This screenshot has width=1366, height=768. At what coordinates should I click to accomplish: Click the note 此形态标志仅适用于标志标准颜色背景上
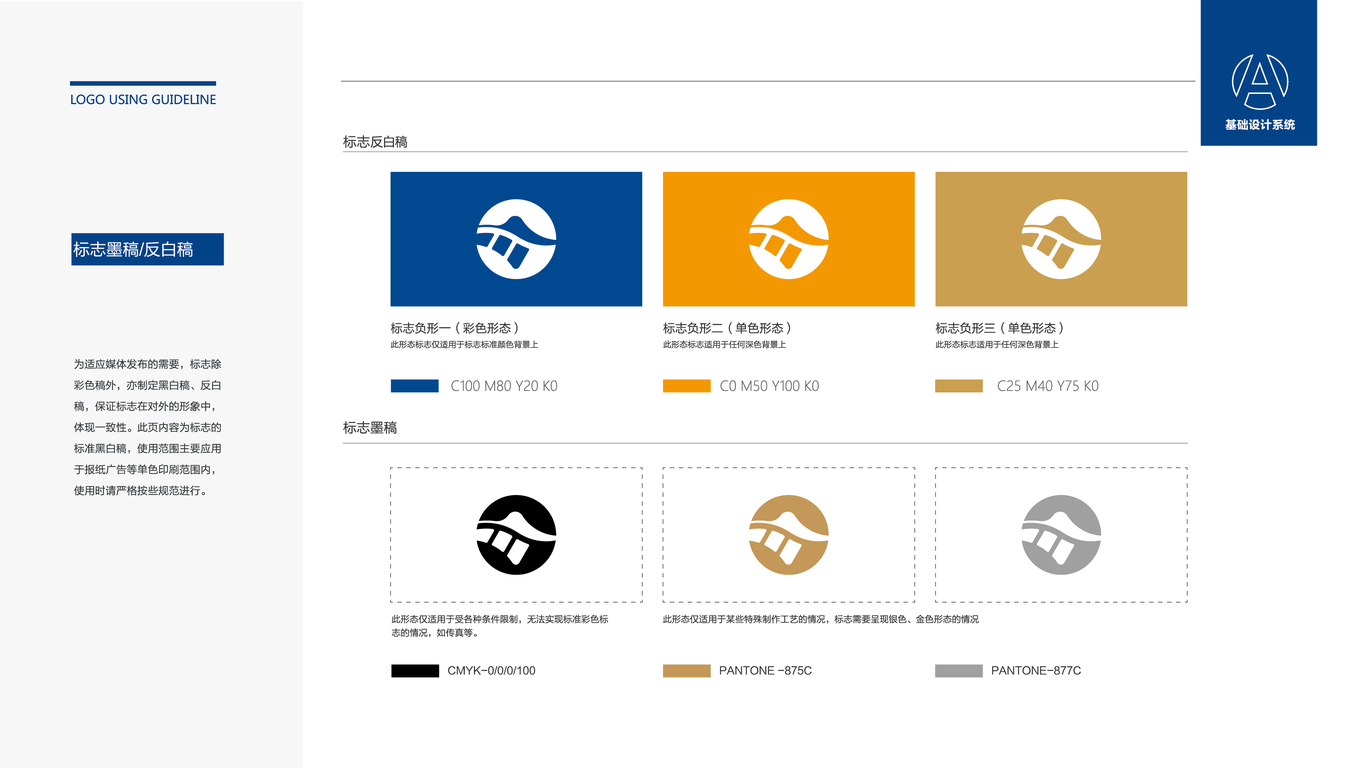click(x=464, y=345)
